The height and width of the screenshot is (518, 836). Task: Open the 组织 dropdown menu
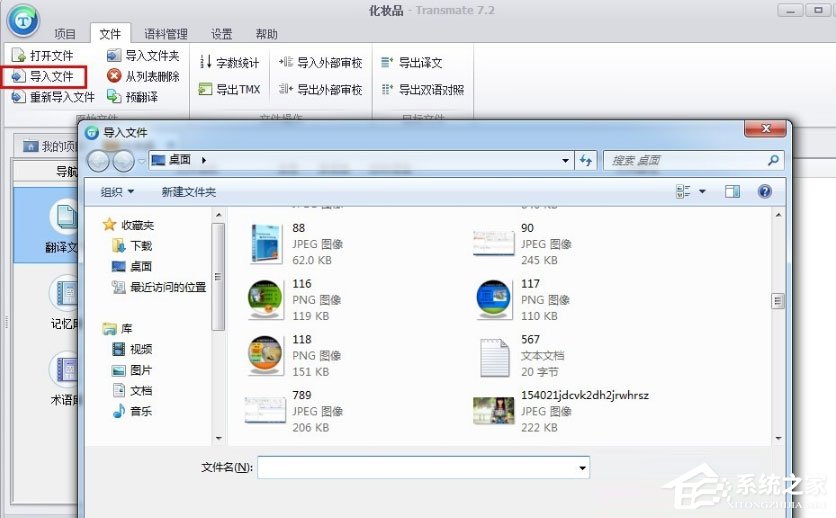pyautogui.click(x=117, y=192)
